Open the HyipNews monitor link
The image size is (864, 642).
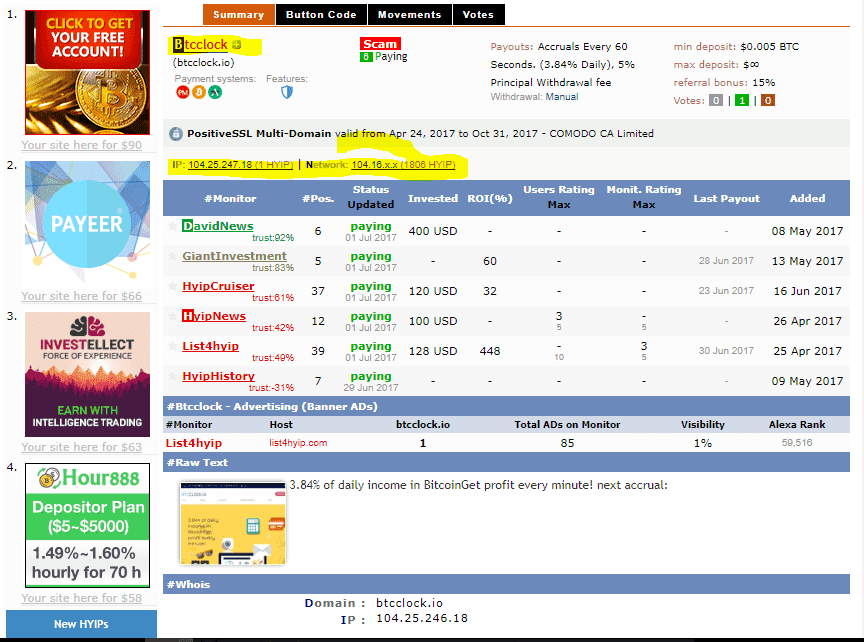point(214,316)
